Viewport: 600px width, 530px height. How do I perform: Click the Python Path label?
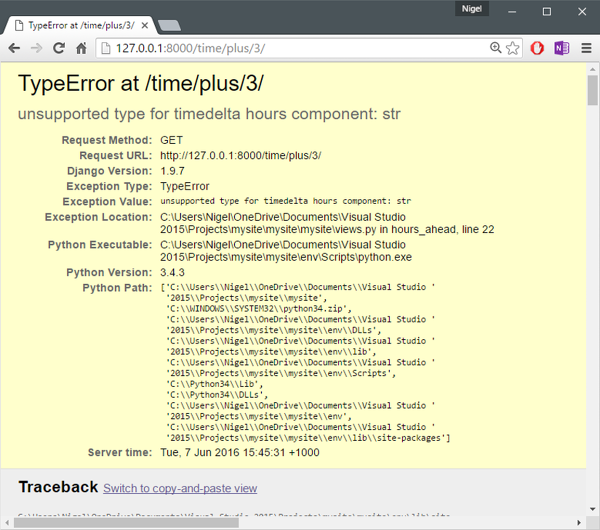click(x=117, y=288)
